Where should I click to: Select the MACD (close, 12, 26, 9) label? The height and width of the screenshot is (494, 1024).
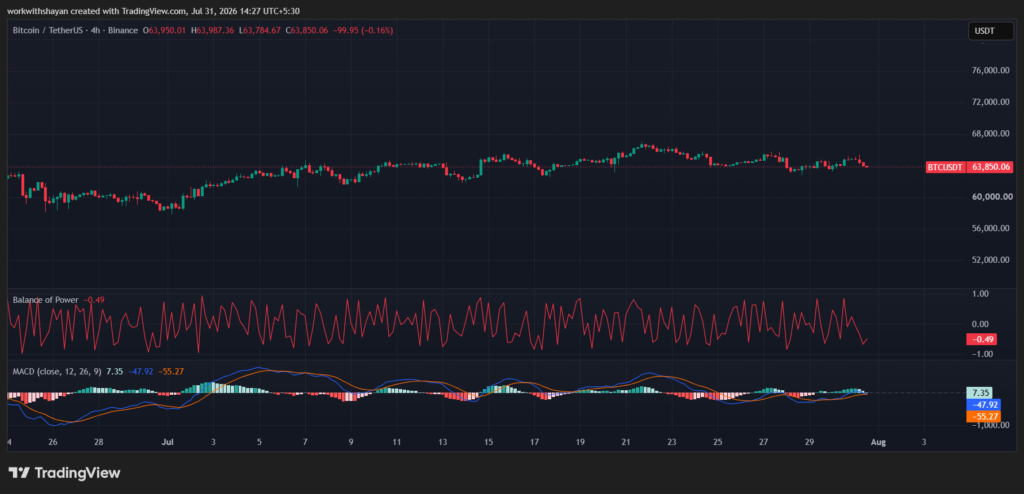57,371
